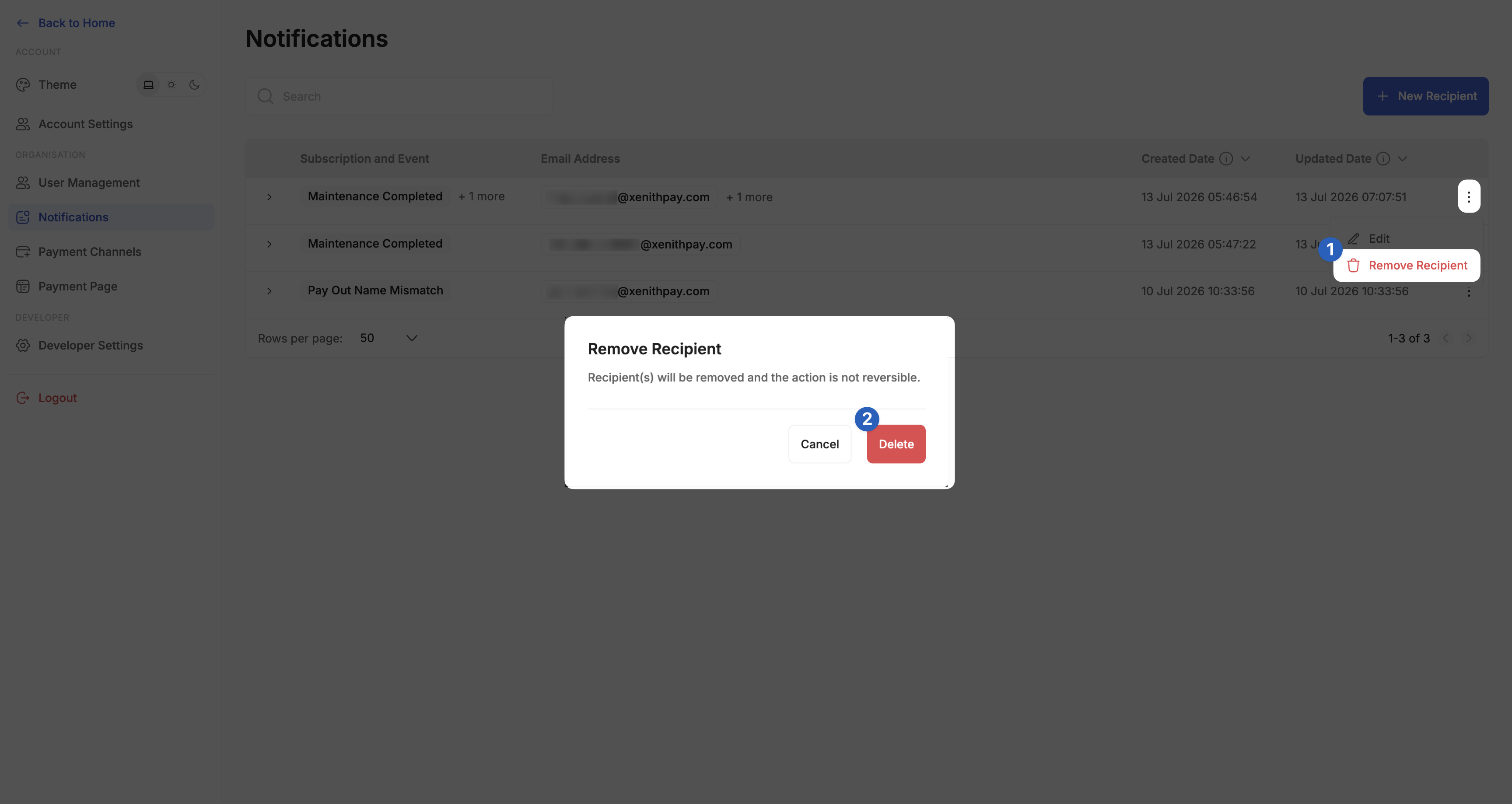
Task: Click the "1-3 of 3" pagination count
Action: 1409,338
